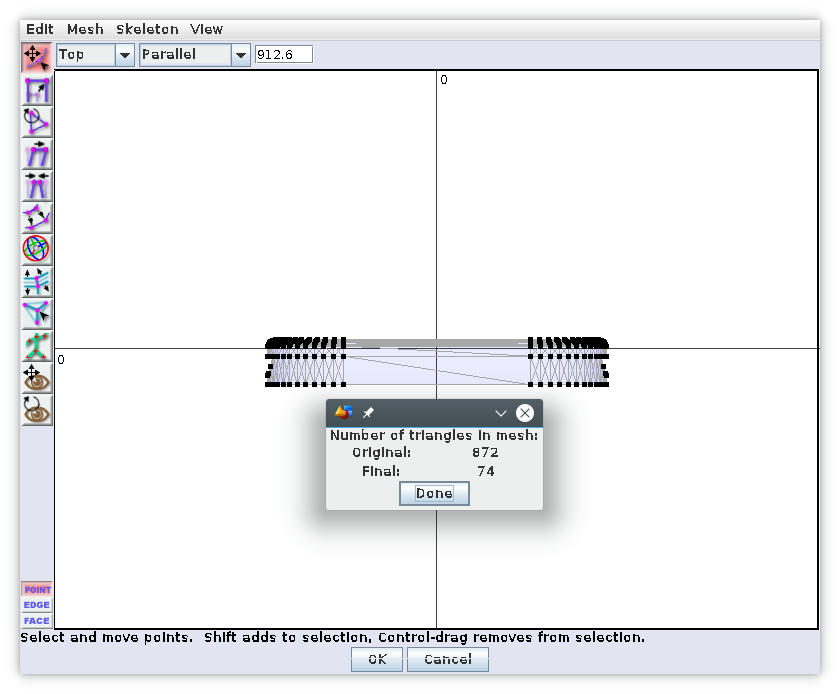Select the rotate viewpoint tool
The height and width of the screenshot is (694, 840).
[36, 409]
